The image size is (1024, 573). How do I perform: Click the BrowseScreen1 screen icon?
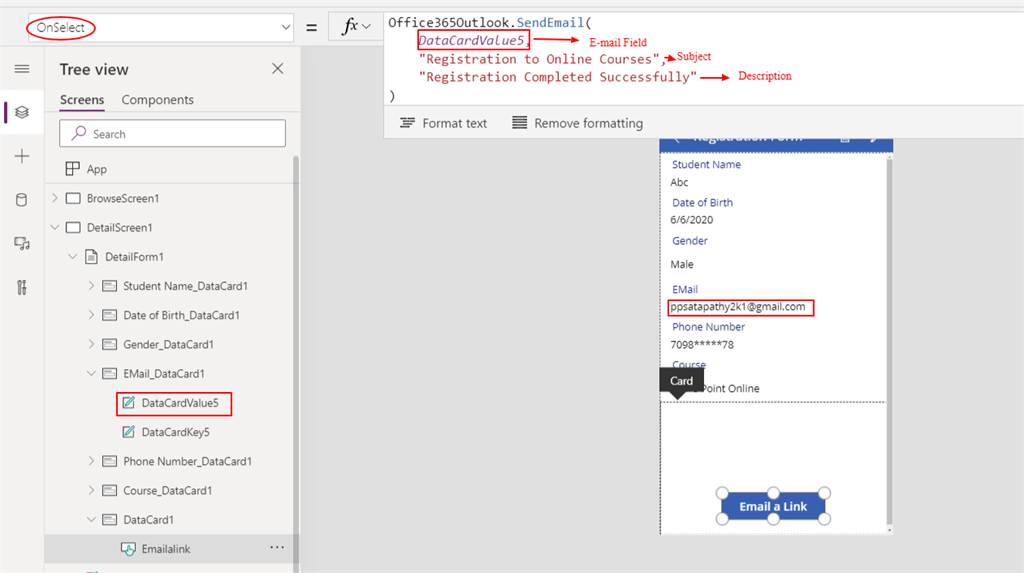[x=73, y=198]
